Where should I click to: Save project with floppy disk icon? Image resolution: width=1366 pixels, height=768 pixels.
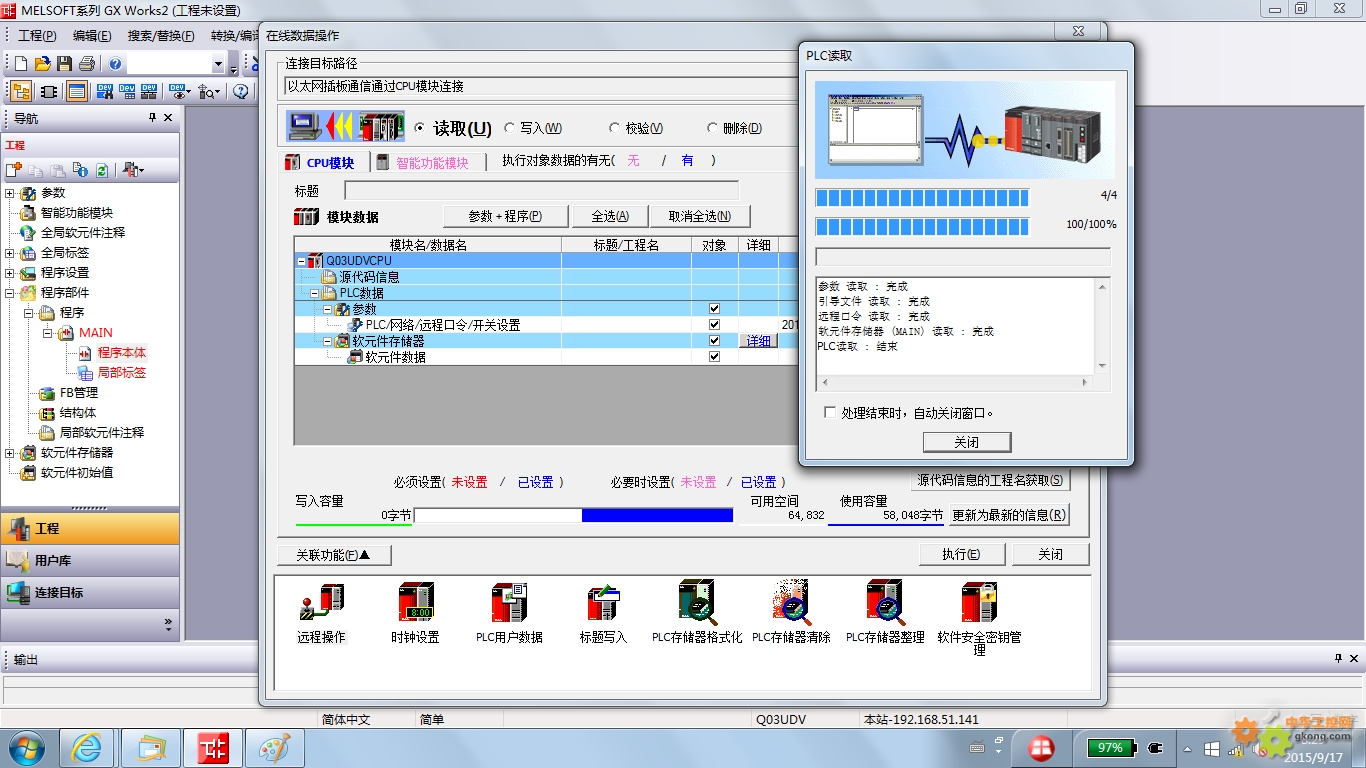64,64
